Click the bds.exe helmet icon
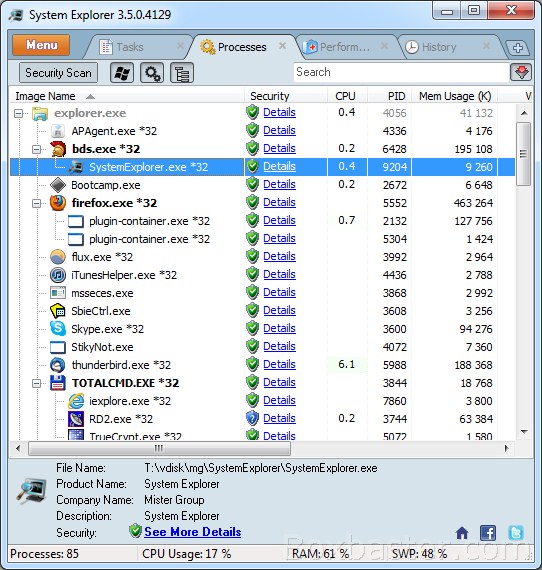This screenshot has height=570, width=542. 58,149
